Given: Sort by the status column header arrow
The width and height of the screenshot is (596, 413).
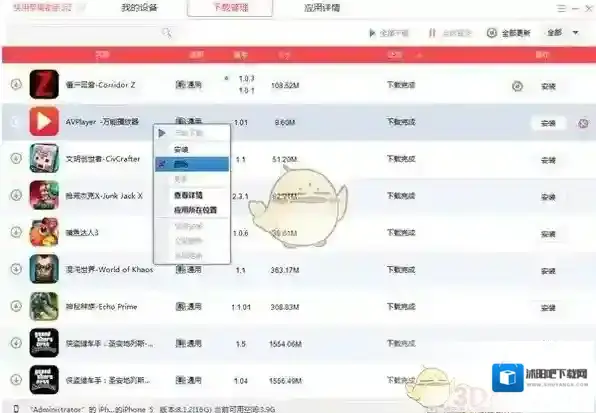Looking at the screenshot, I should [x=420, y=55].
